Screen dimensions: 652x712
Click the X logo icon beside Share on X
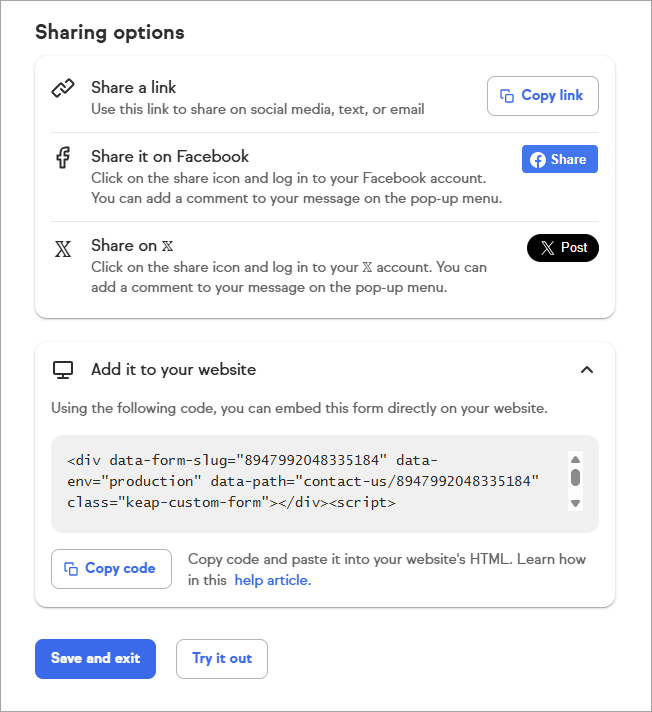[x=63, y=249]
